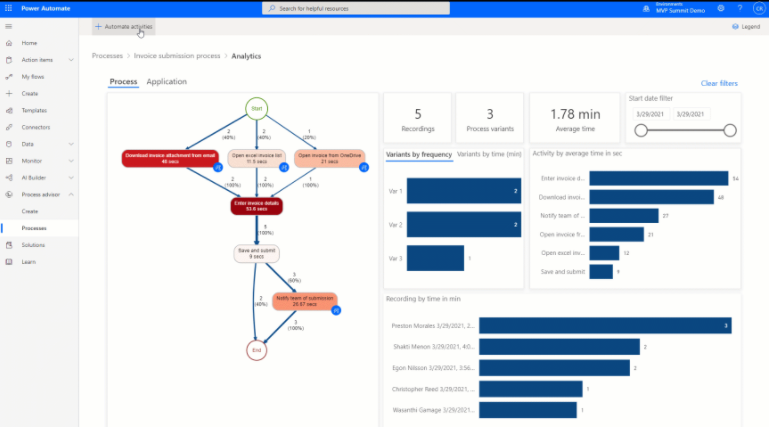Select Variants by frequency tab
This screenshot has width=770, height=427.
pos(419,154)
